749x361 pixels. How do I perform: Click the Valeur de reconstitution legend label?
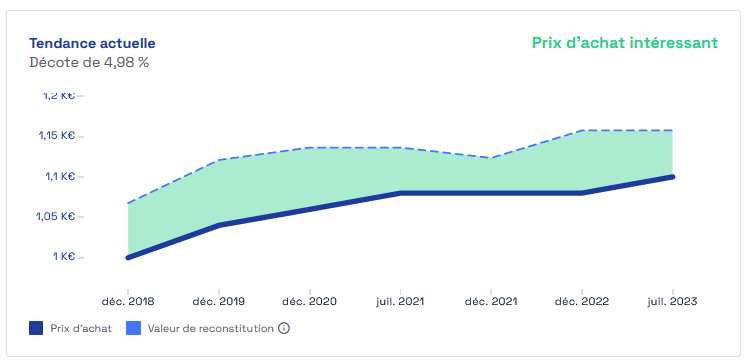(x=211, y=329)
